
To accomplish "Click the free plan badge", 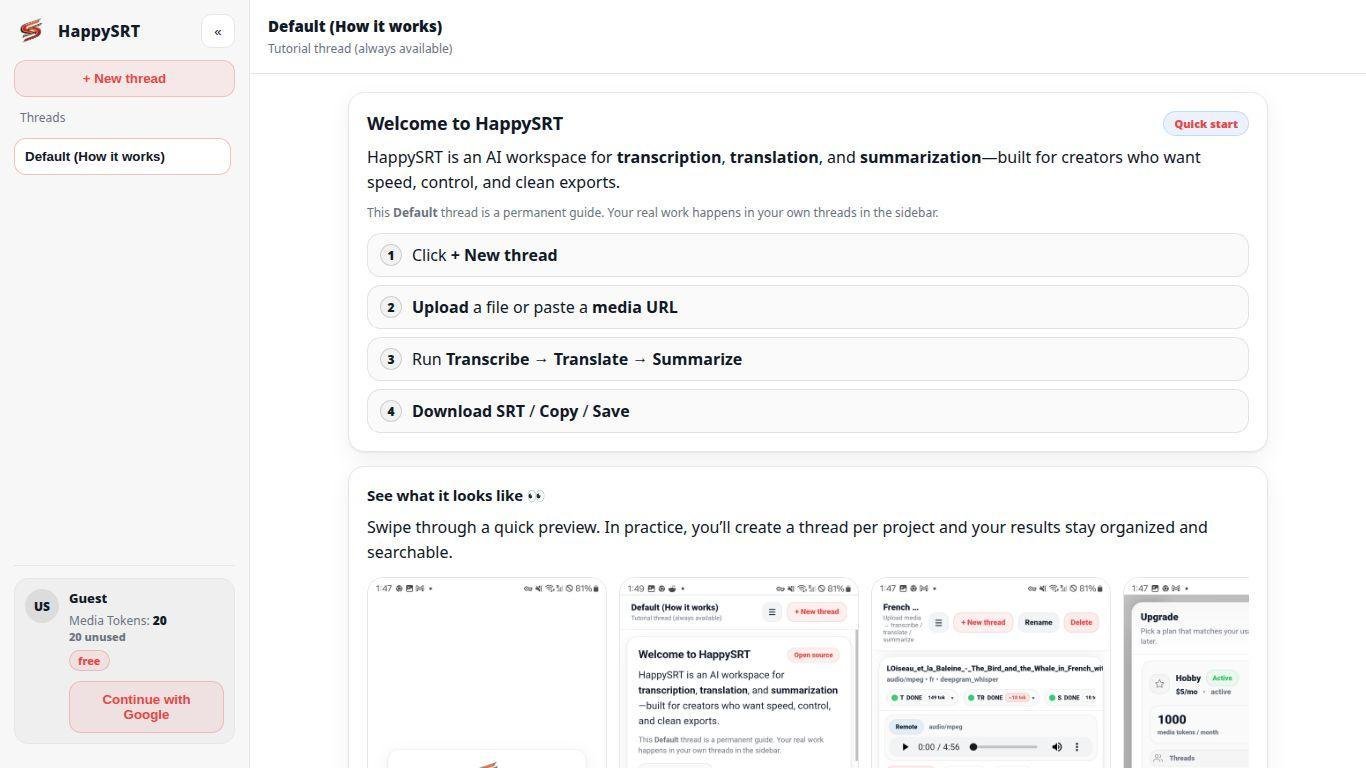I will point(89,661).
